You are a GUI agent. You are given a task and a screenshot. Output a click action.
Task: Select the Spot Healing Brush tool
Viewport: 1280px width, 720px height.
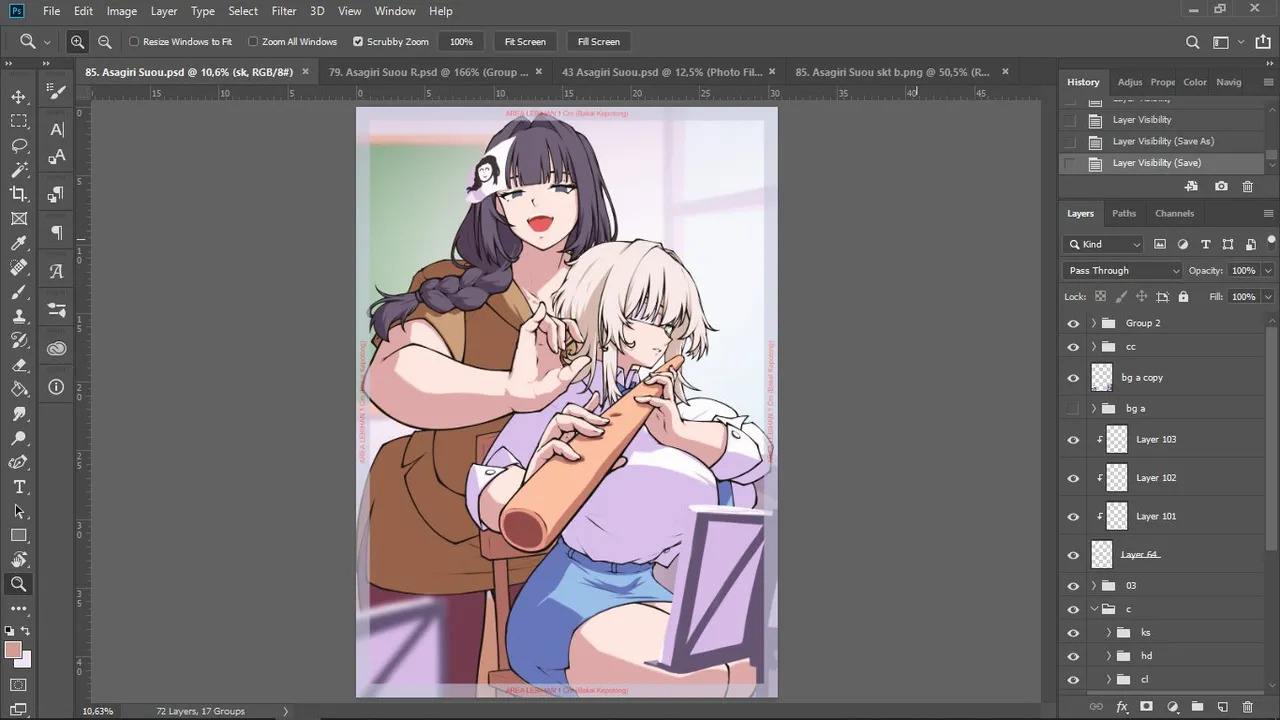[19, 268]
